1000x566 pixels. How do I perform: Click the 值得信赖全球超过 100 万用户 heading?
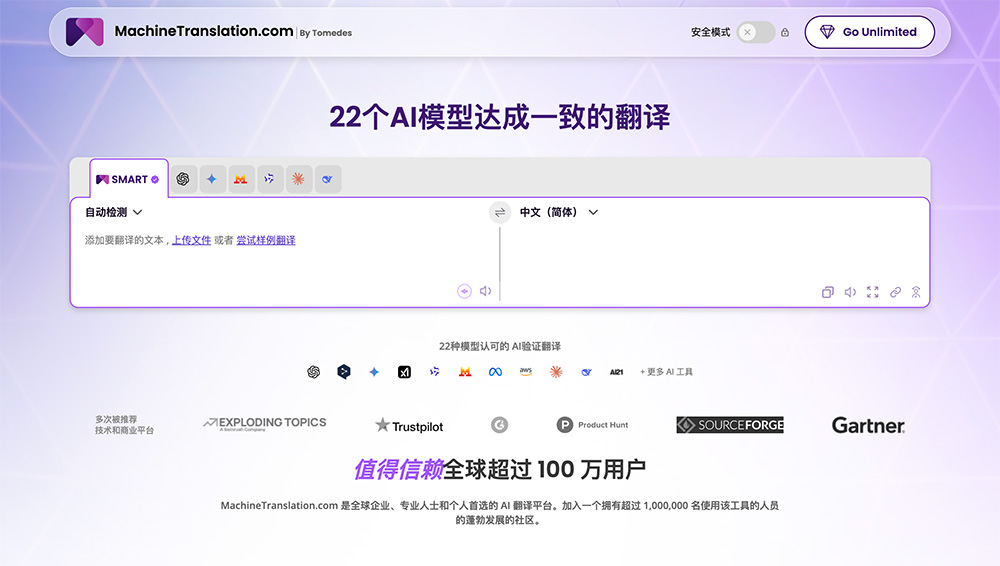click(x=500, y=470)
